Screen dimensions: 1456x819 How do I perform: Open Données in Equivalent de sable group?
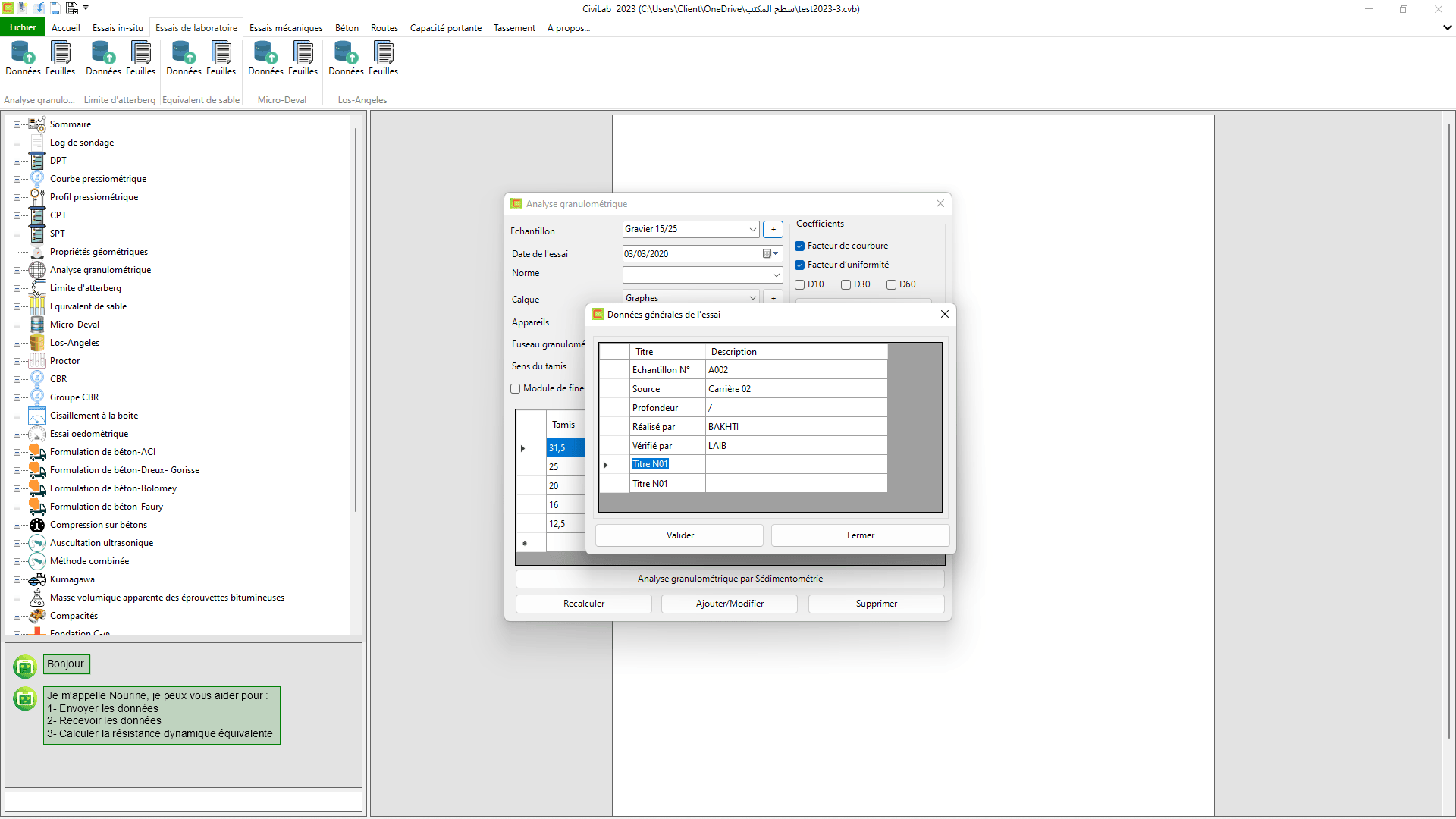point(184,58)
